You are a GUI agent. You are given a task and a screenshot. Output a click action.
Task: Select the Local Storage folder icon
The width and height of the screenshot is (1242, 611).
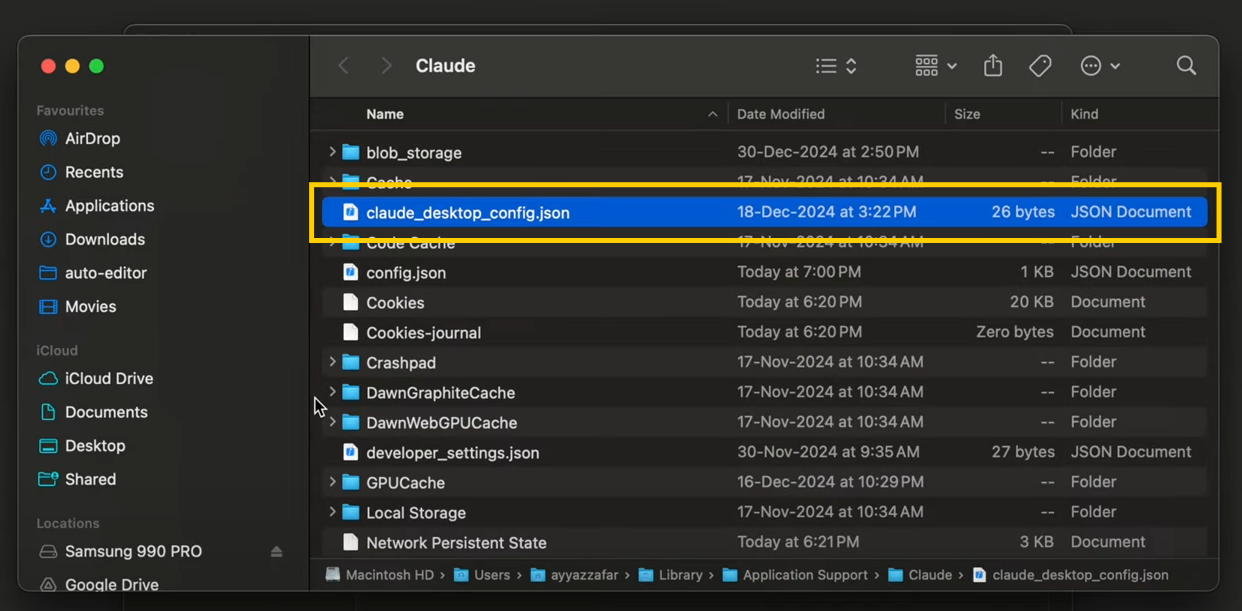350,512
